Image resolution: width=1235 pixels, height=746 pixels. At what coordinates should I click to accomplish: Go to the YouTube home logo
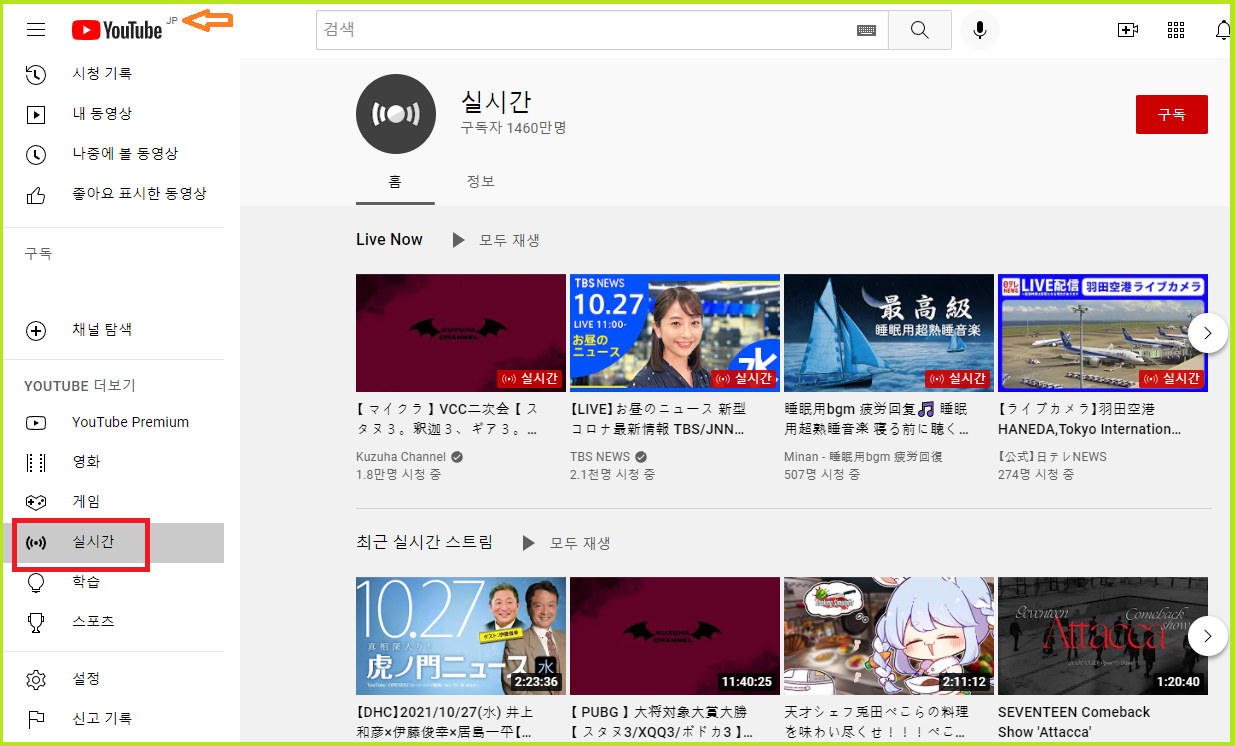(x=117, y=30)
